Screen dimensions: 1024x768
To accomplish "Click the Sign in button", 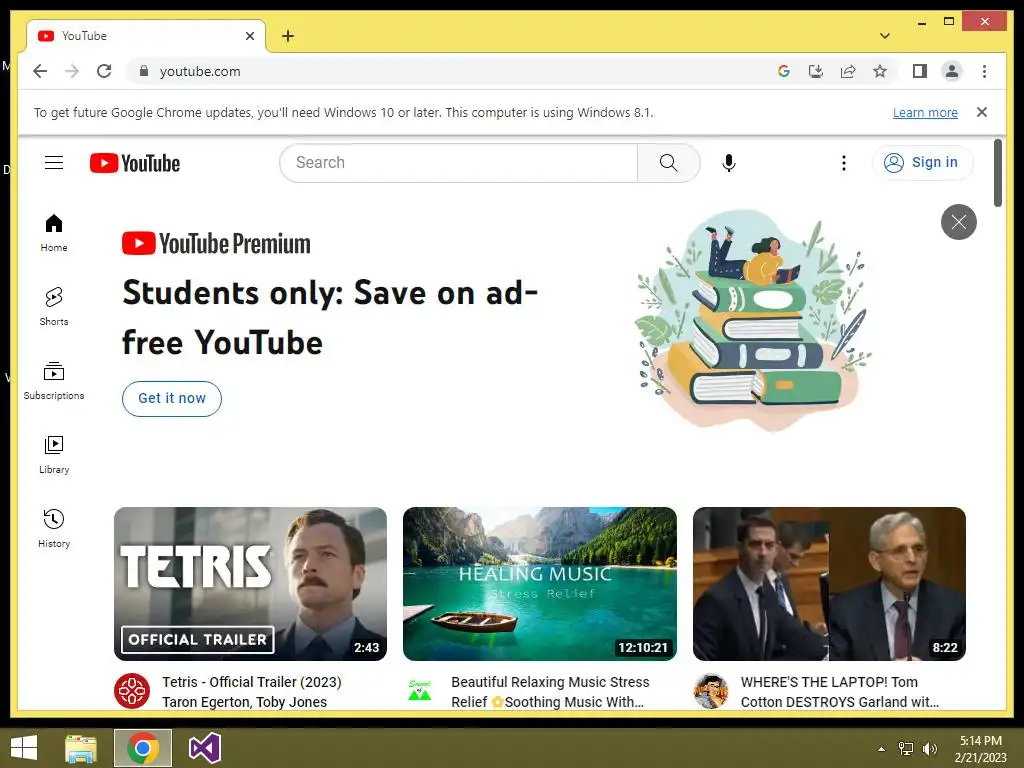I will click(x=922, y=163).
